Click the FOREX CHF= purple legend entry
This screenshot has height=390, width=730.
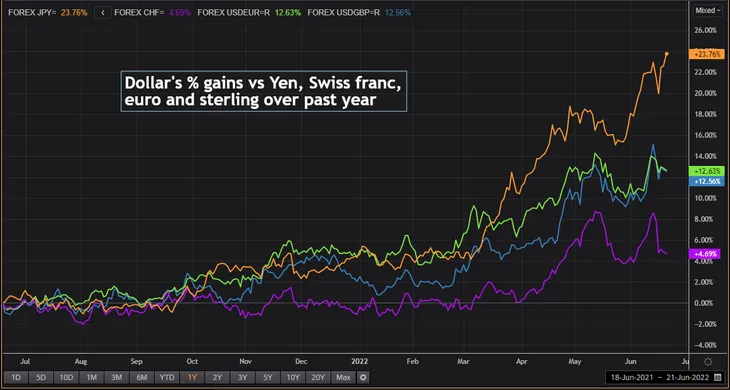153,13
